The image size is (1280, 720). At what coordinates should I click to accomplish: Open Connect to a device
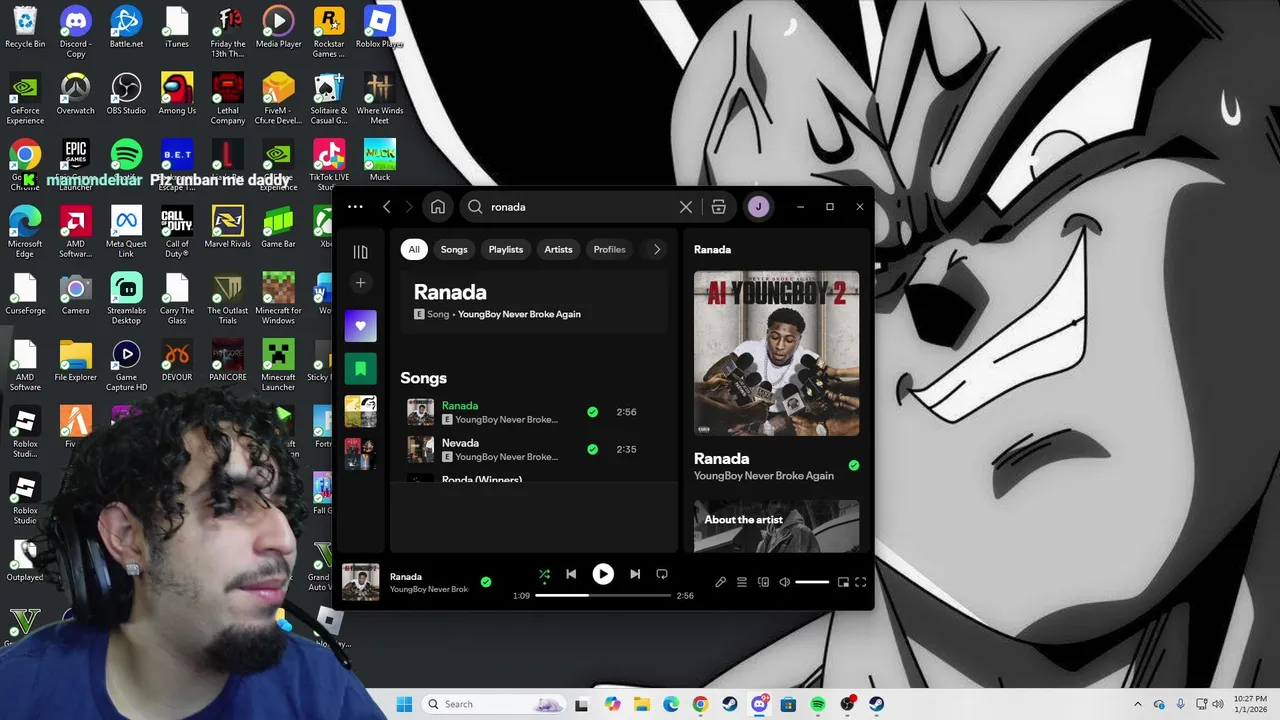tap(763, 582)
